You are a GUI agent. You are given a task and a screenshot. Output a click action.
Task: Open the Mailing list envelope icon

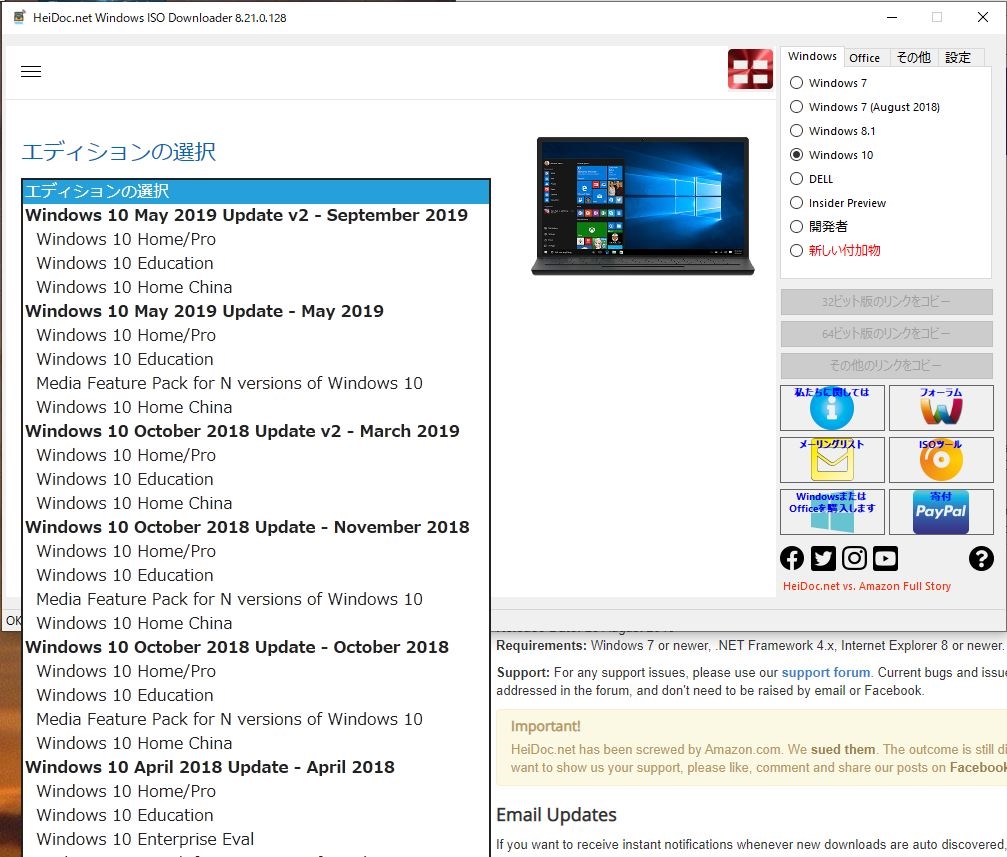pyautogui.click(x=832, y=460)
